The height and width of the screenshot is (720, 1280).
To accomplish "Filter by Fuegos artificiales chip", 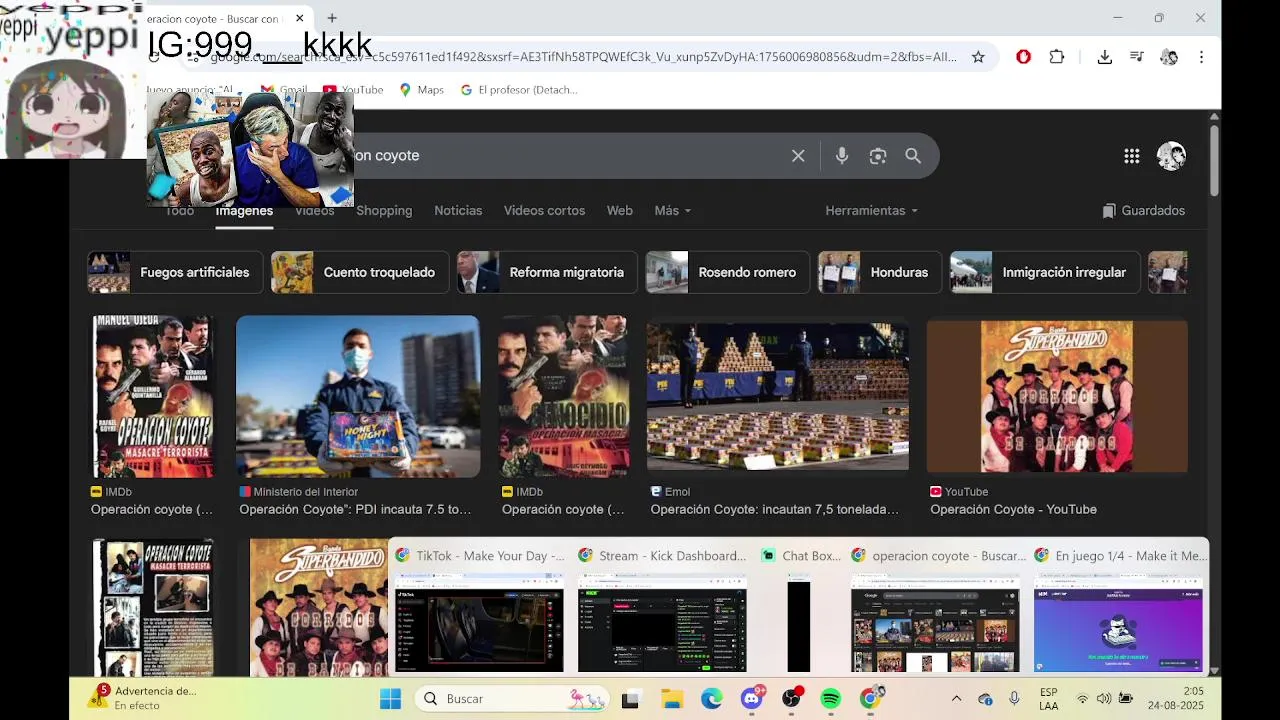I will coord(175,272).
